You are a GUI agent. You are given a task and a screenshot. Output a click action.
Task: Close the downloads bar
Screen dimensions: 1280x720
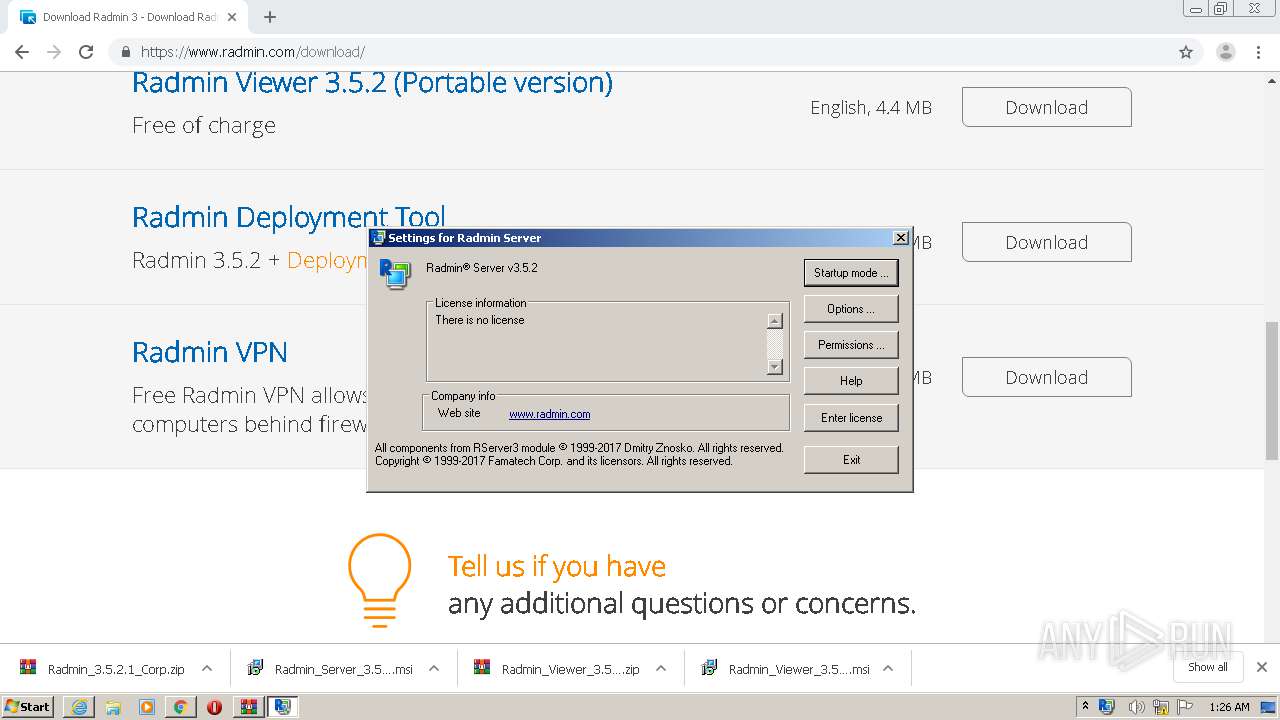click(x=1262, y=667)
